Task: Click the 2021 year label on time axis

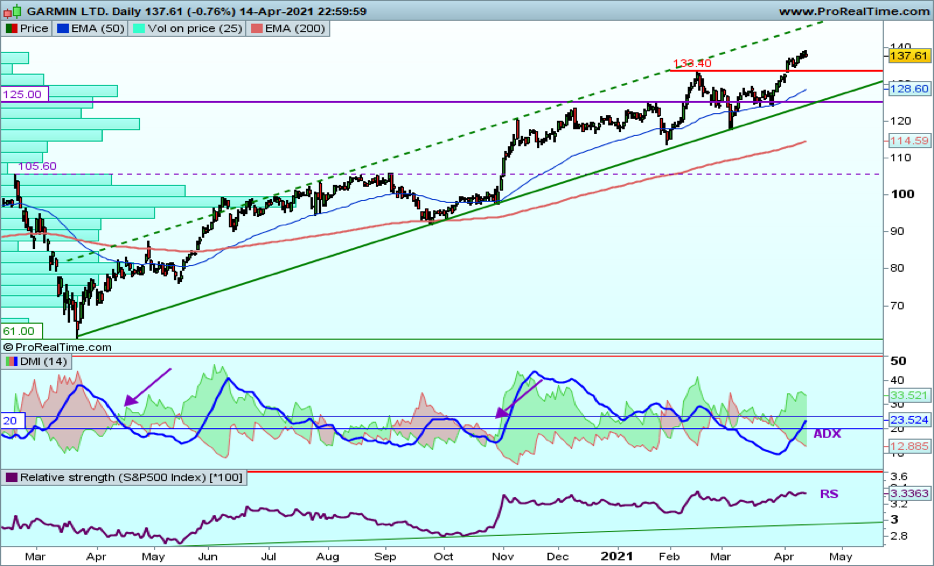Action: click(617, 556)
